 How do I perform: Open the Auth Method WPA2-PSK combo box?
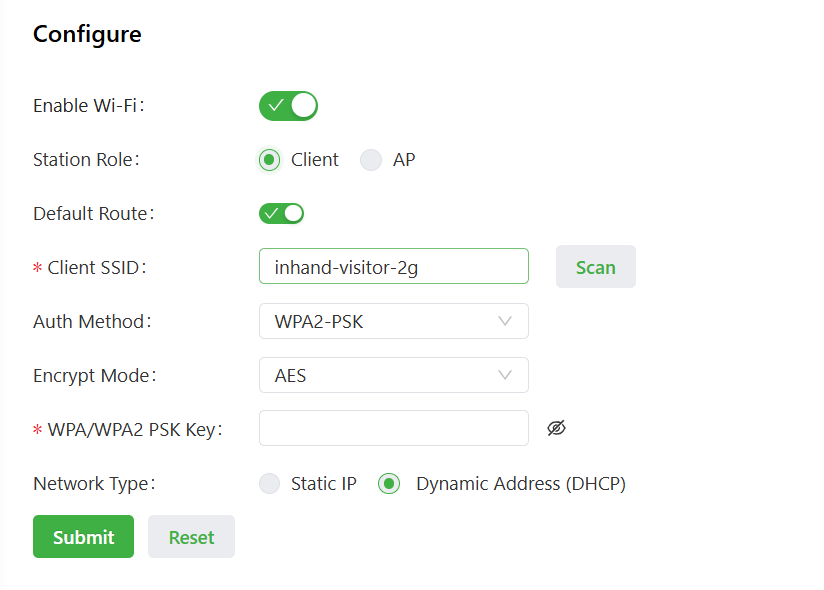pos(393,321)
